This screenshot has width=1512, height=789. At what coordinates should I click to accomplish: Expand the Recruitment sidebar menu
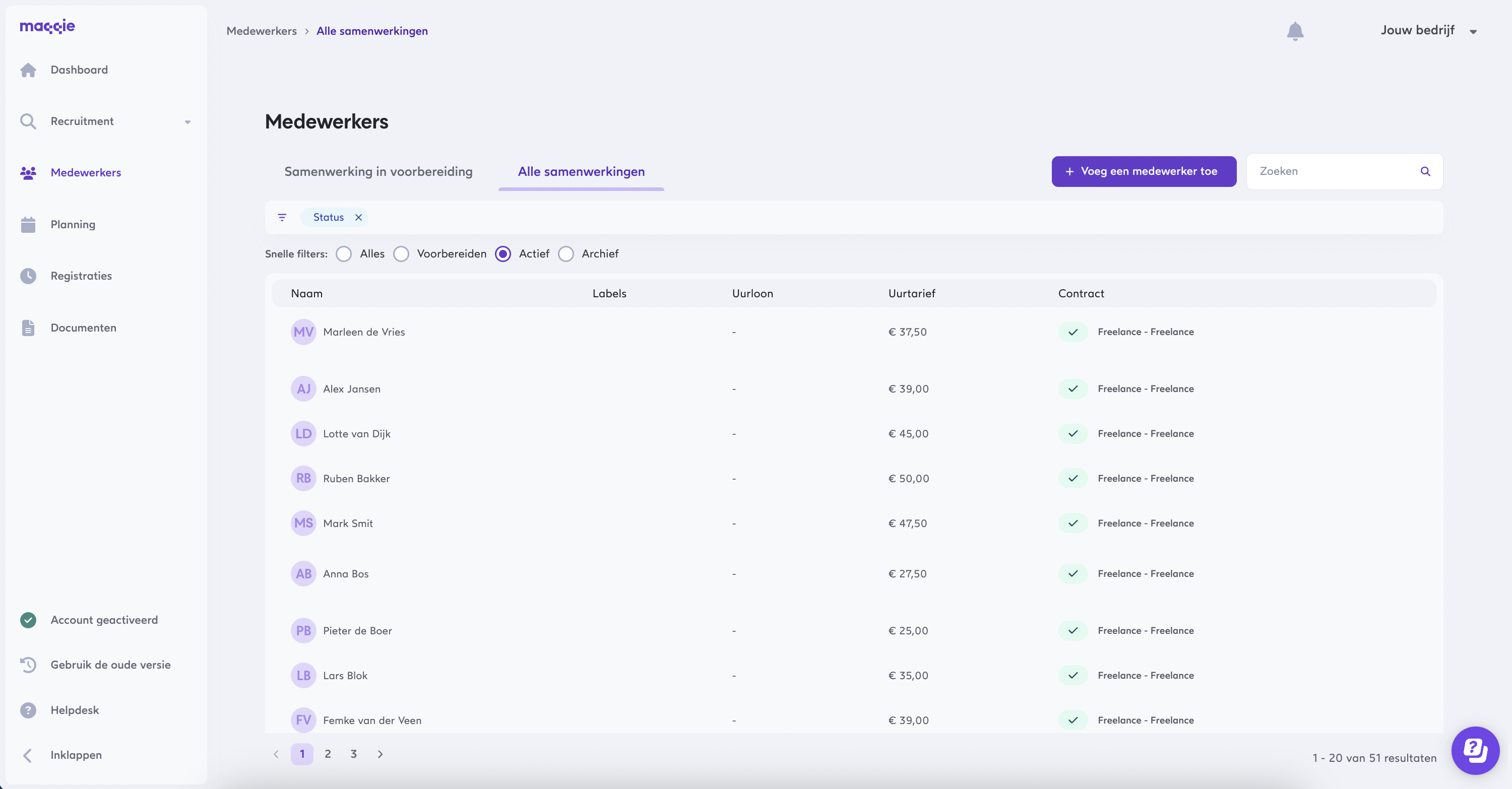[187, 122]
